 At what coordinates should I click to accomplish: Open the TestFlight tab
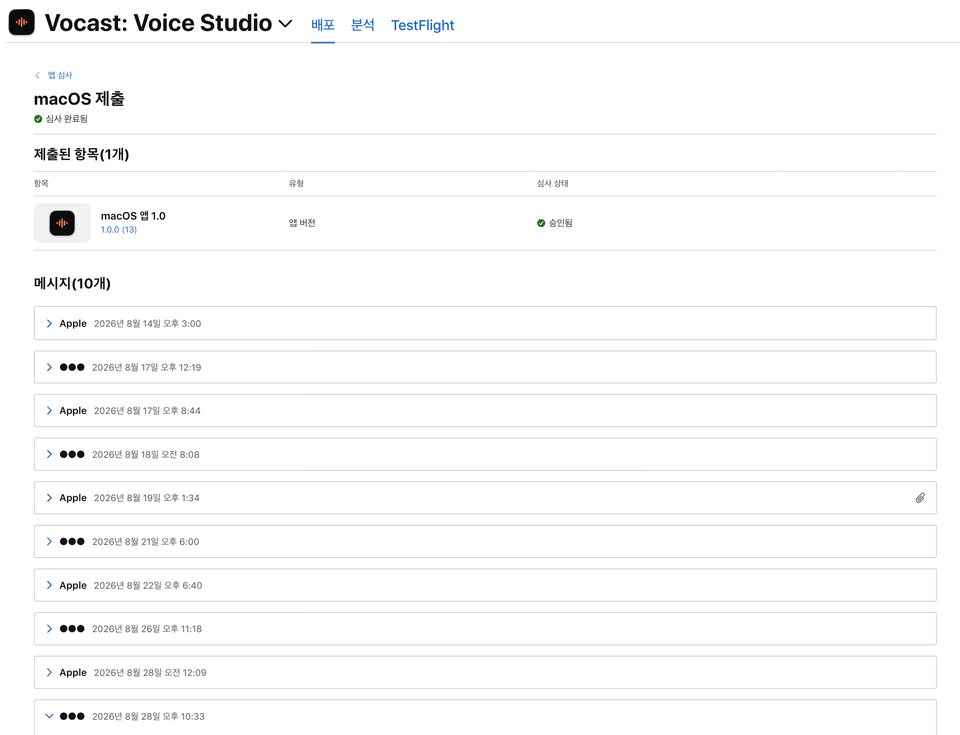pos(422,25)
